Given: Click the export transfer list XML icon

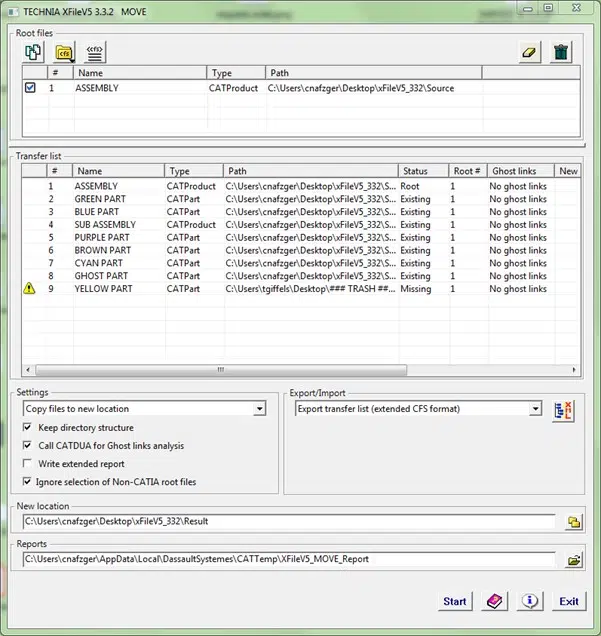Looking at the screenshot, I should click(x=564, y=411).
